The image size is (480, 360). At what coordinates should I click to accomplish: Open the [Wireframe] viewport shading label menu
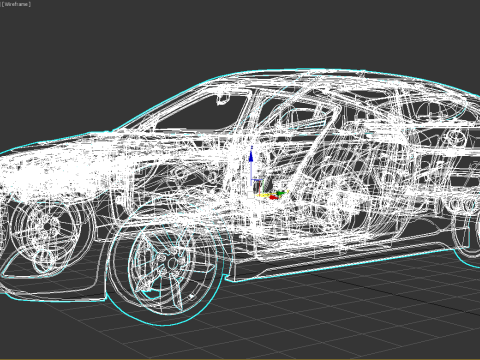click(x=16, y=4)
